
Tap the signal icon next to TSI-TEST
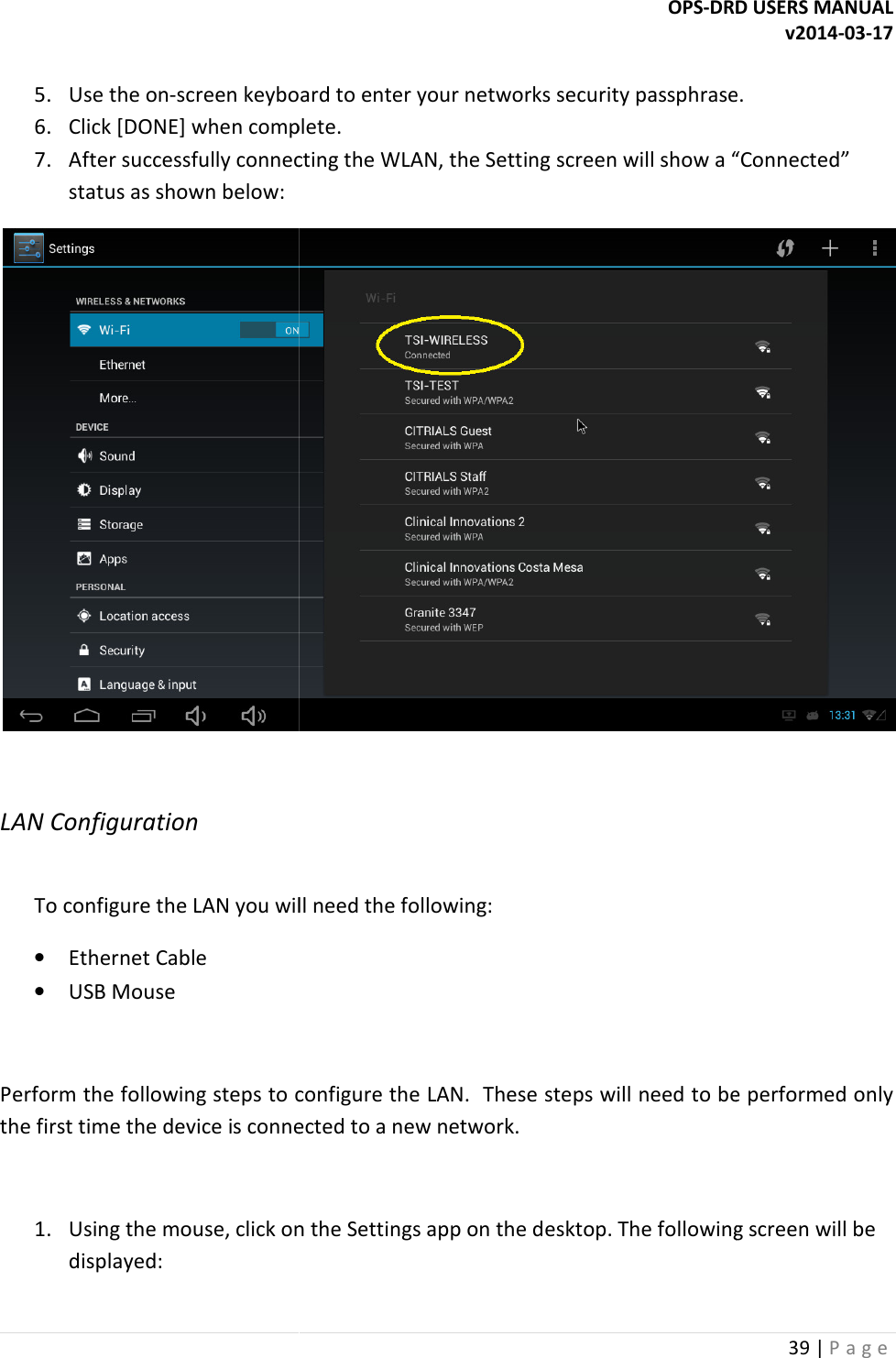click(762, 391)
